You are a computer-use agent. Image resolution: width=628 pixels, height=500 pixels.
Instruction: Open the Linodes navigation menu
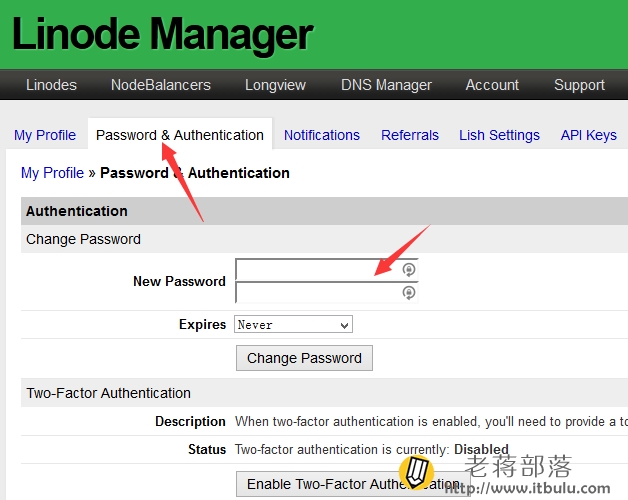[x=51, y=85]
